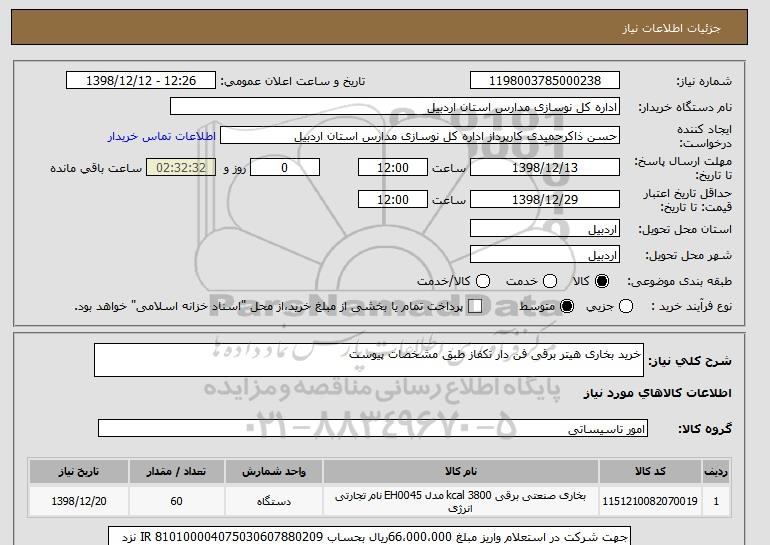
Task: Click product code cell 1151210082070019
Action: coord(650,501)
